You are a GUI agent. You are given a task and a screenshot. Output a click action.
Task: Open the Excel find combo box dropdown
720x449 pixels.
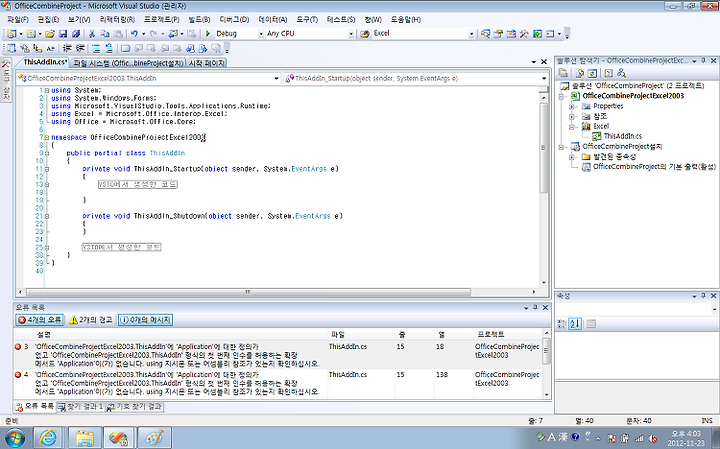pyautogui.click(x=472, y=34)
